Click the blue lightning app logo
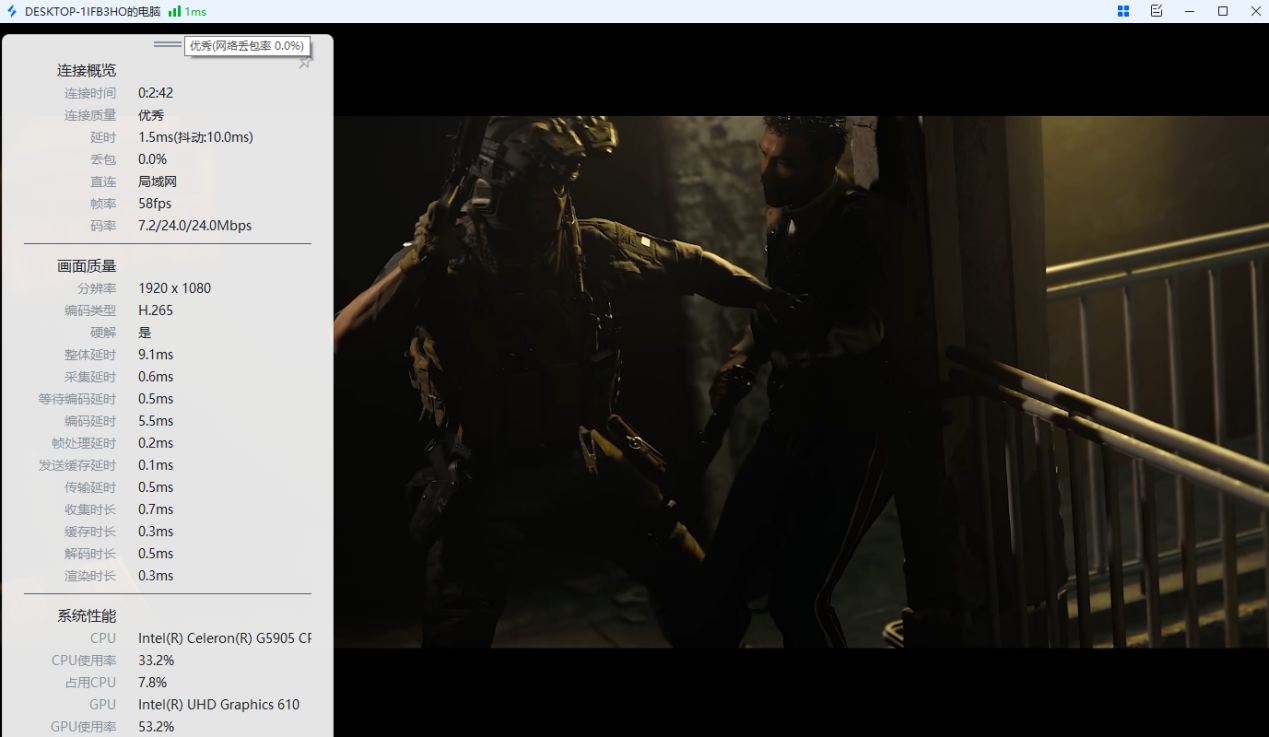The width and height of the screenshot is (1269, 737). 12,11
